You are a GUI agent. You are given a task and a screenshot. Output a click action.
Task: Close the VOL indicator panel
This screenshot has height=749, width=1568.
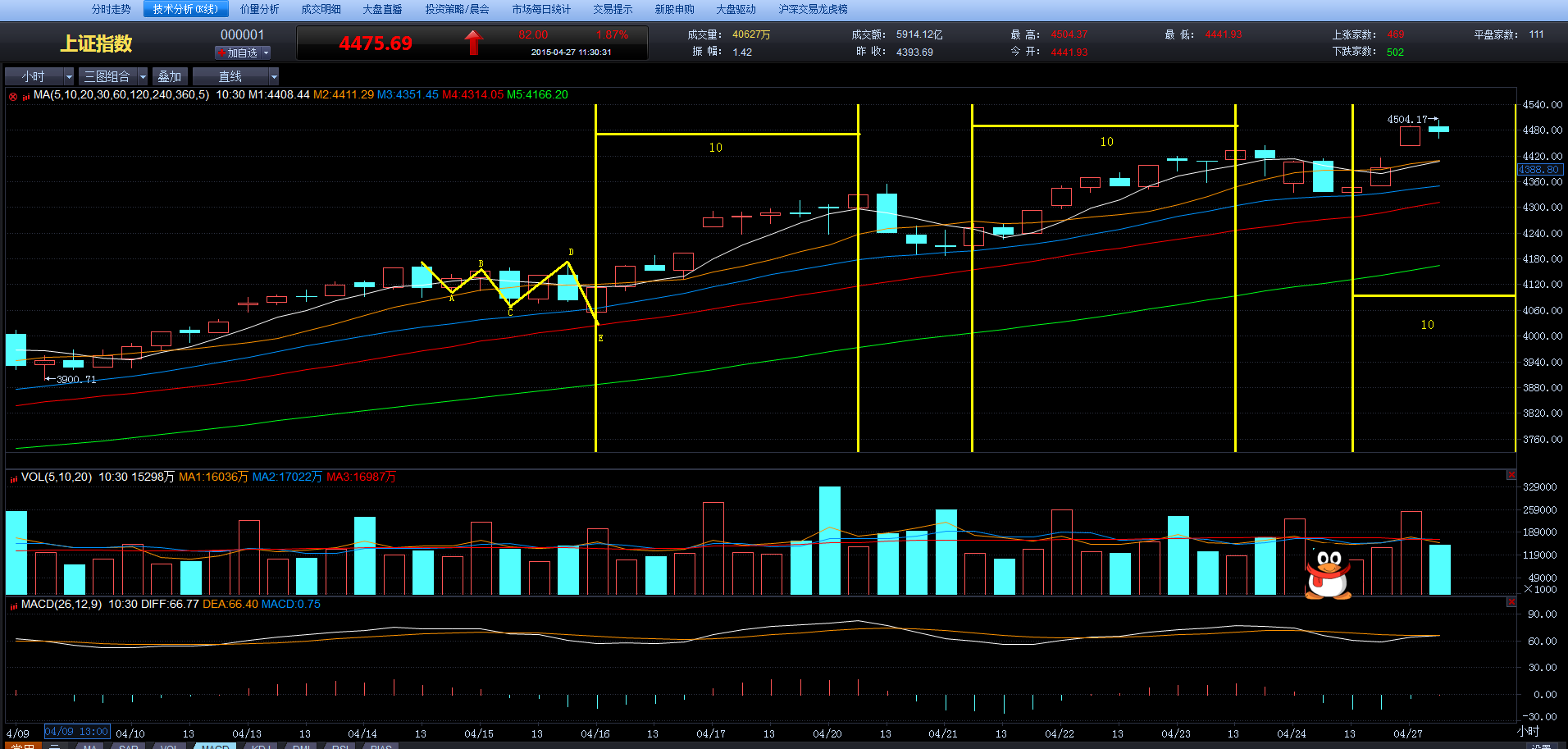(1511, 475)
